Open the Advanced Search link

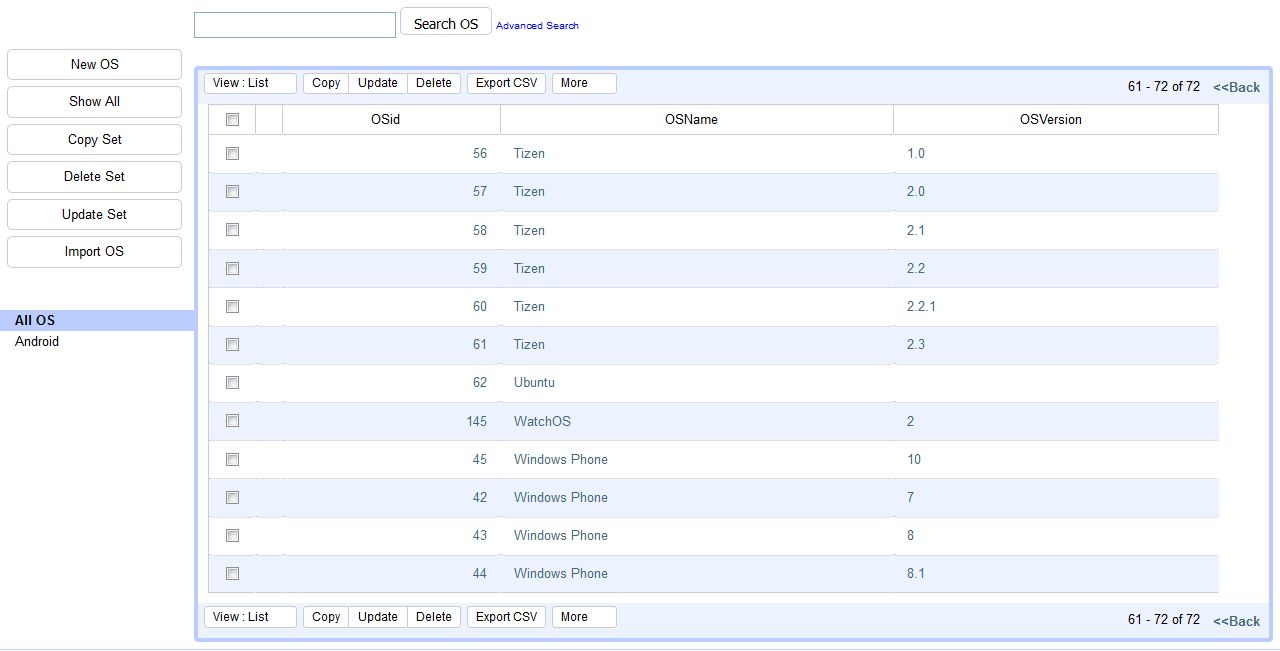(x=537, y=25)
